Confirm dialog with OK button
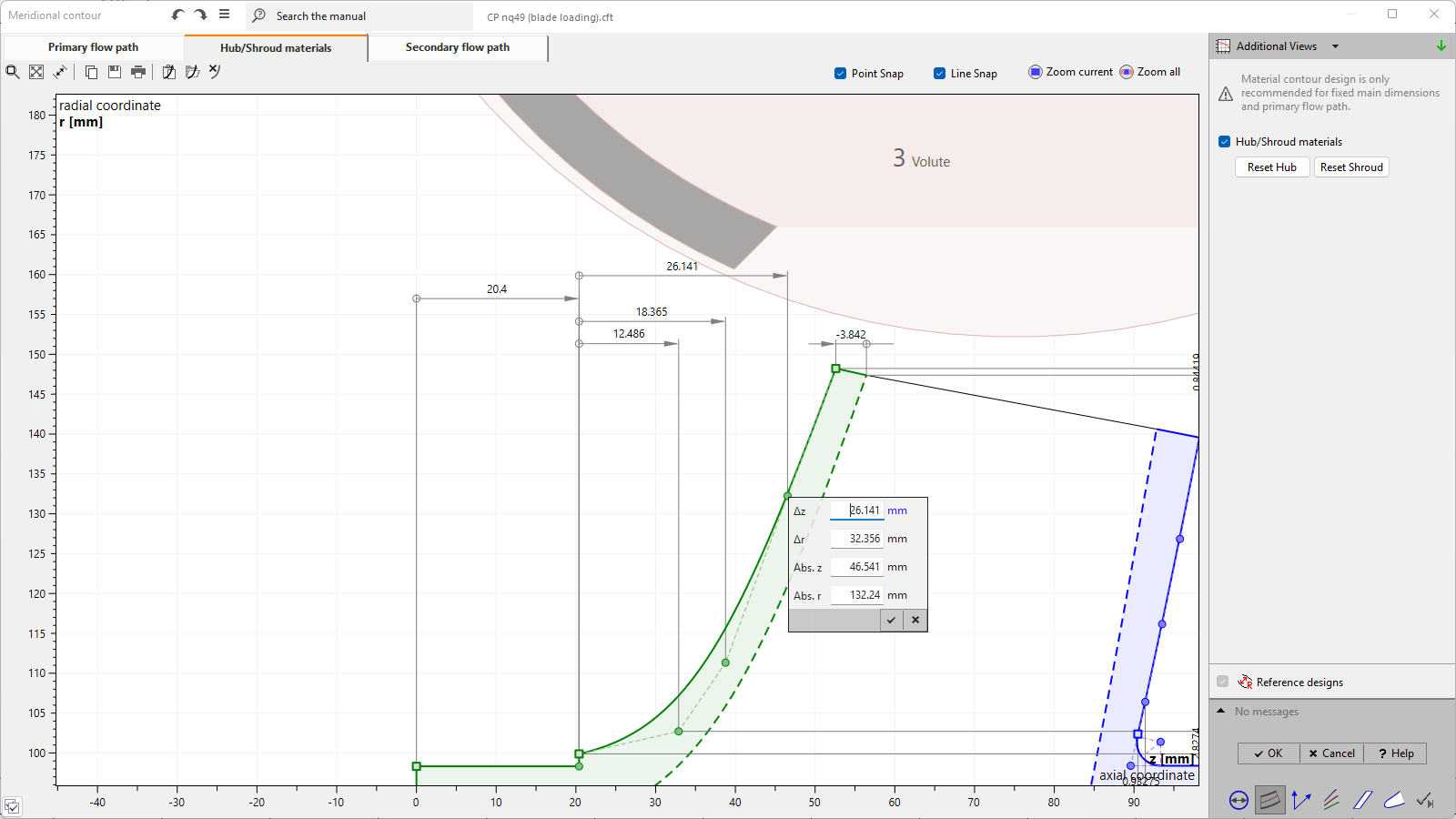1456x819 pixels. 1269,753
